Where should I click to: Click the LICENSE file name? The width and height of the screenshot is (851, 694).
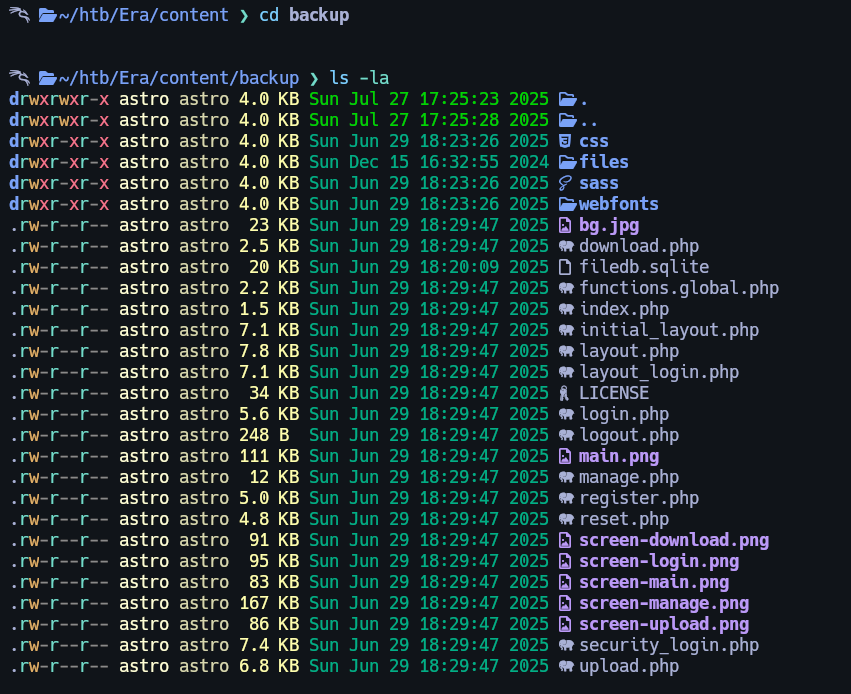pyautogui.click(x=614, y=393)
